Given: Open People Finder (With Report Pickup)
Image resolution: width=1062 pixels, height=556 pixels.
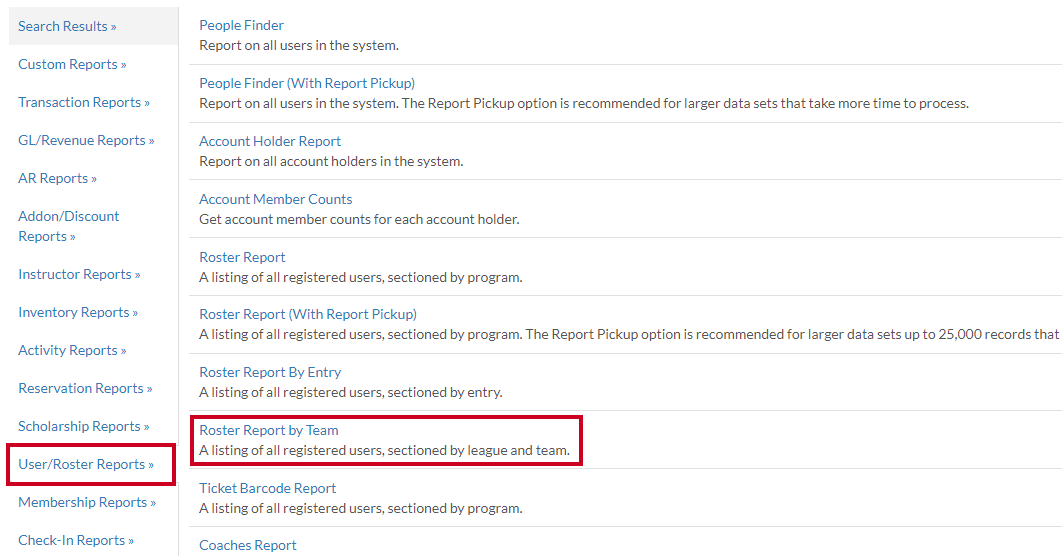Looking at the screenshot, I should (307, 83).
